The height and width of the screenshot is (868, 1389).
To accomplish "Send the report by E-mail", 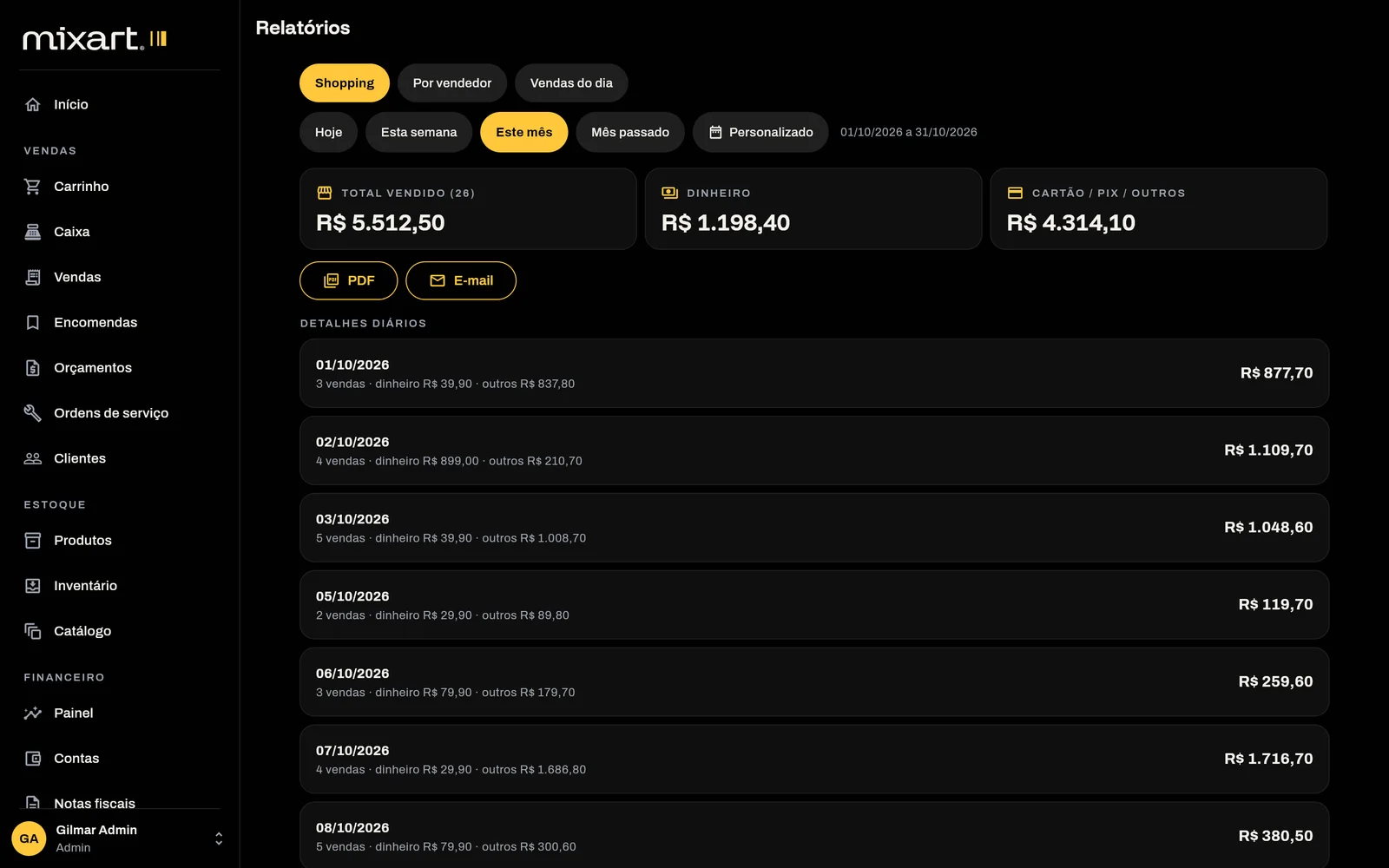I will 461,280.
